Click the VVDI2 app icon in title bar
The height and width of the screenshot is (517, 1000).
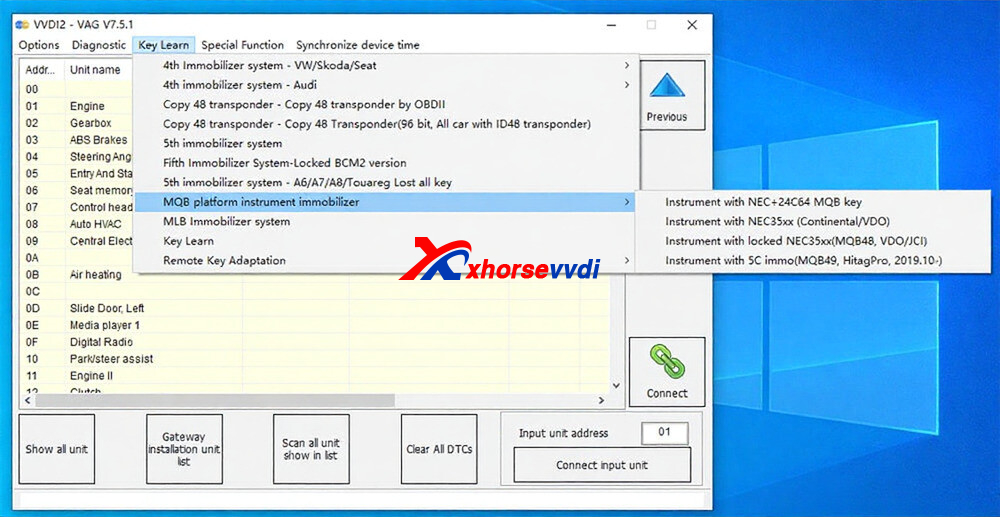coord(23,24)
